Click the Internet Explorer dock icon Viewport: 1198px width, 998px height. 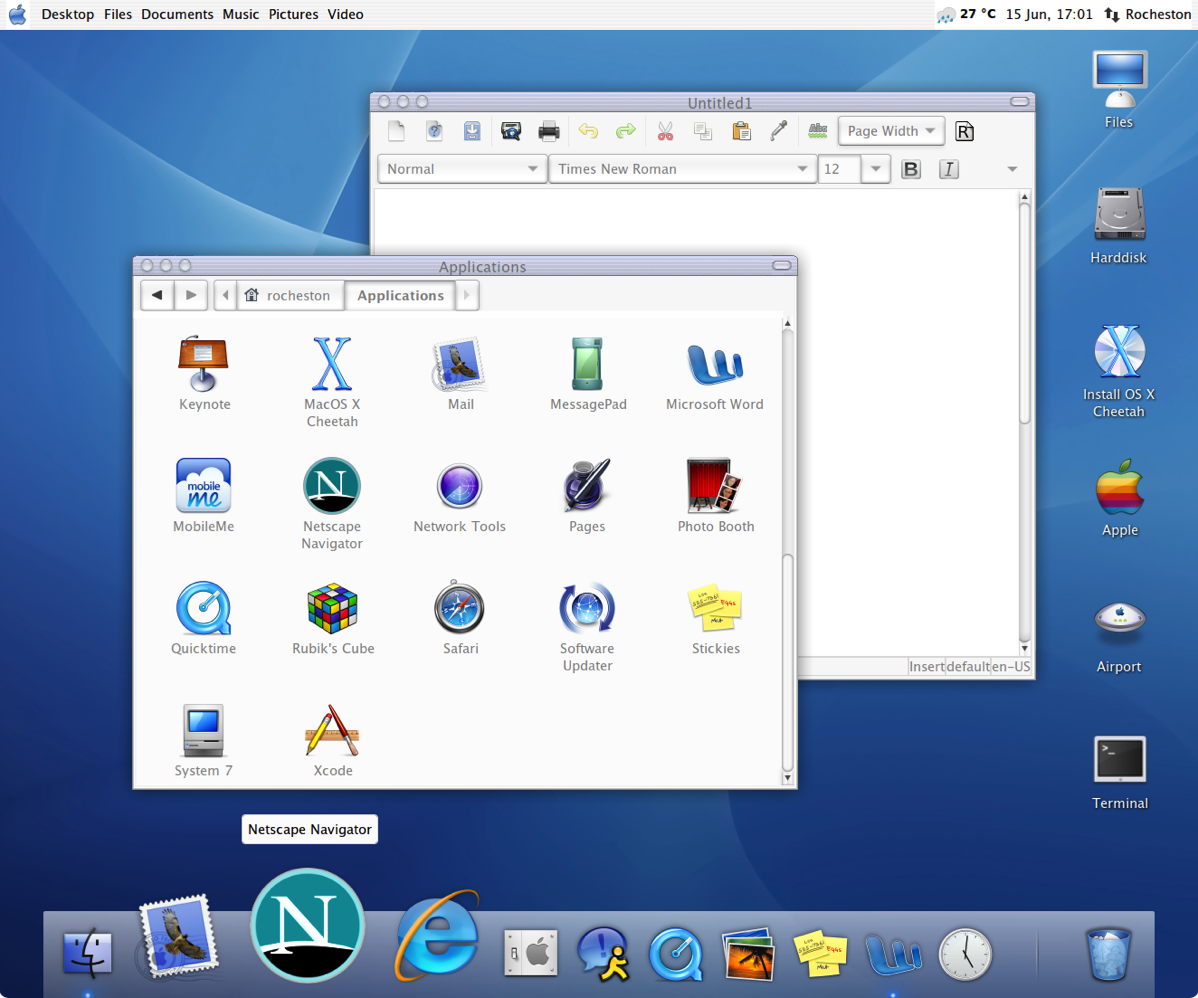coord(437,935)
